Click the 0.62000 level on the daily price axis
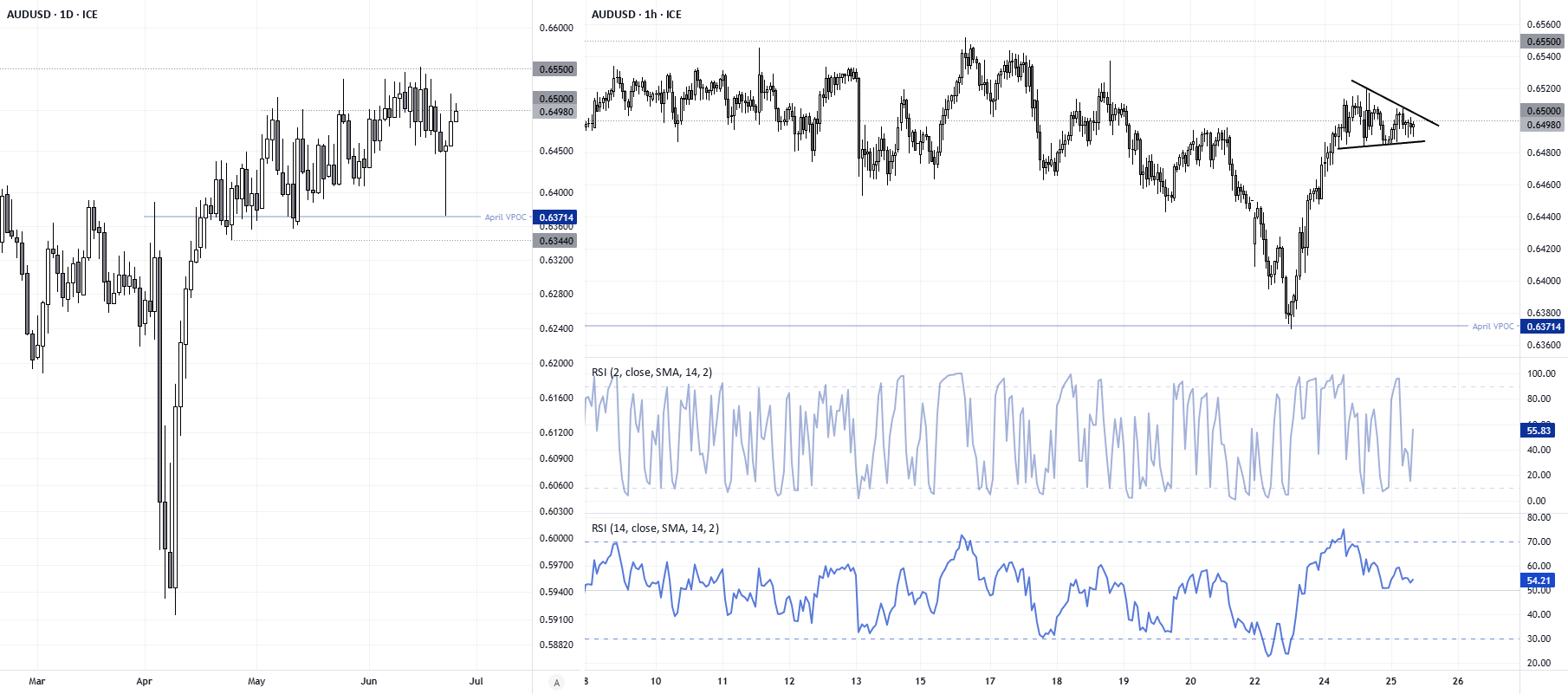Image resolution: width=1568 pixels, height=694 pixels. [556, 363]
